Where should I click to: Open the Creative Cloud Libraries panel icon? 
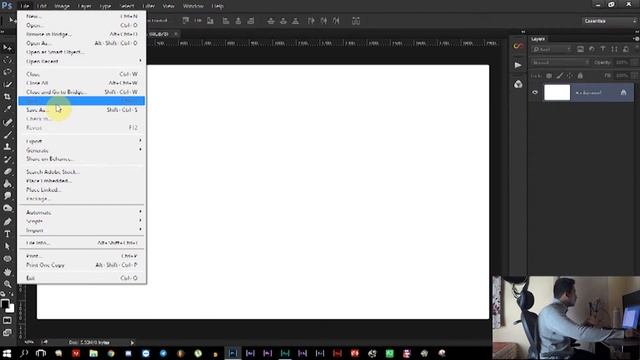518,46
